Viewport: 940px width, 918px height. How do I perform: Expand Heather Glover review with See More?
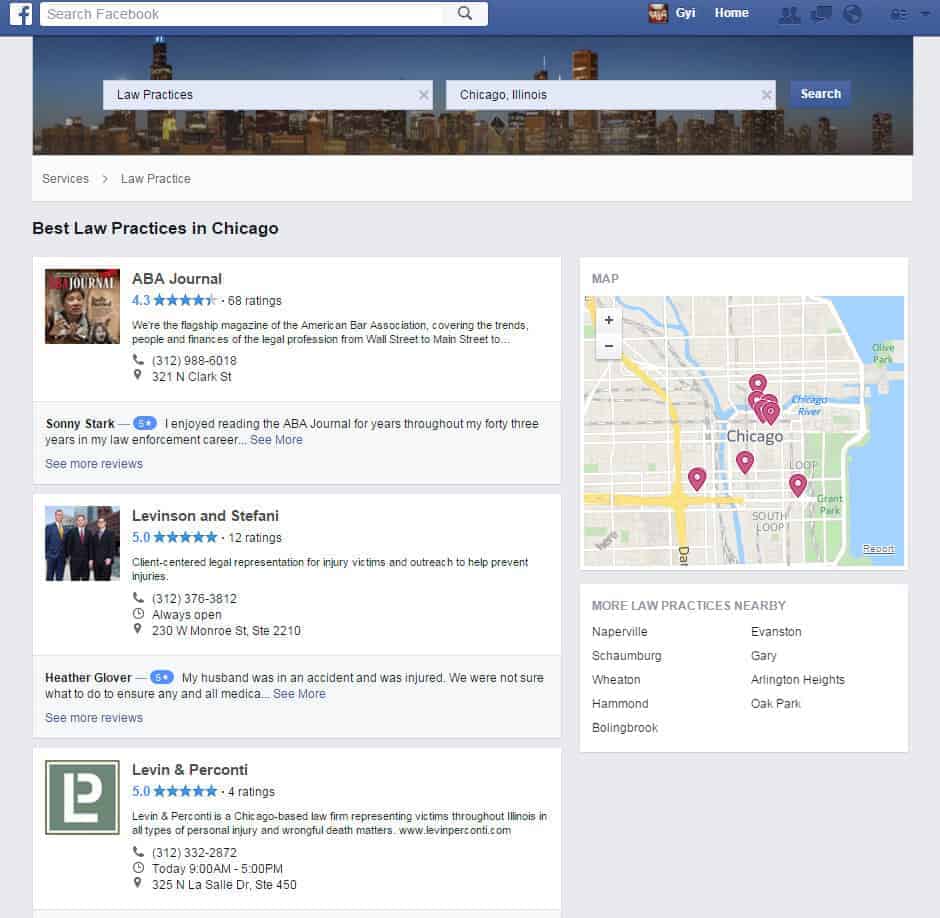[299, 694]
